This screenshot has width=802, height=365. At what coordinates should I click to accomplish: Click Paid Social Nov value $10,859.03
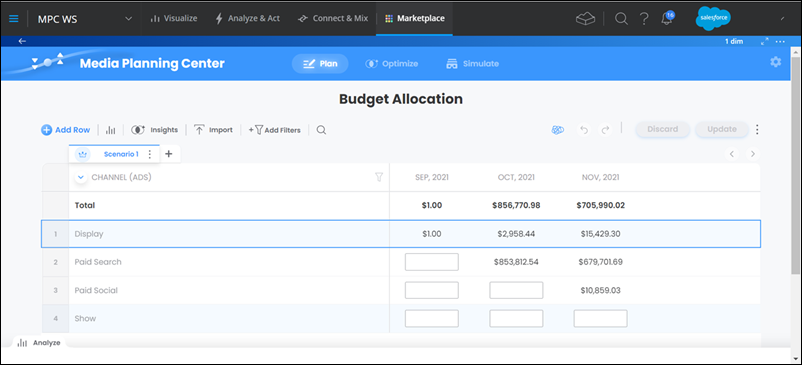click(600, 290)
